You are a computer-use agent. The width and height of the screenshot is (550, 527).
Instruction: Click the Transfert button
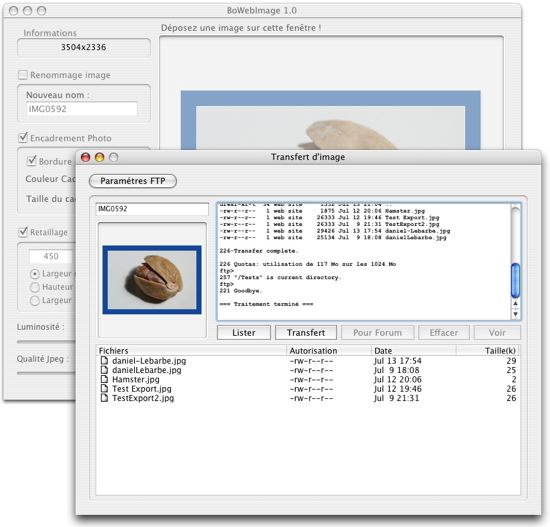(306, 333)
